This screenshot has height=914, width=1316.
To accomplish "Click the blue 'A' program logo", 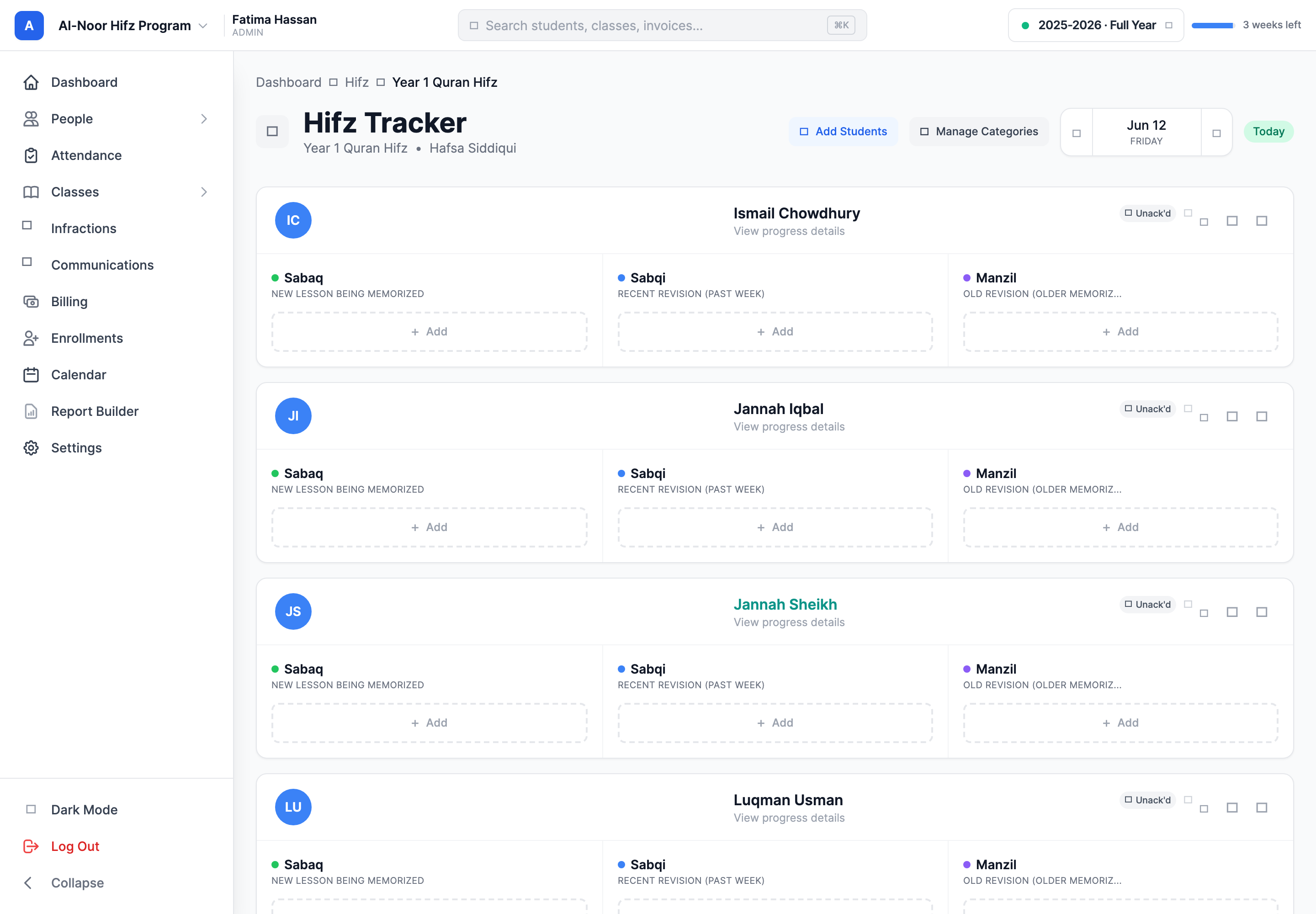I will coord(29,25).
